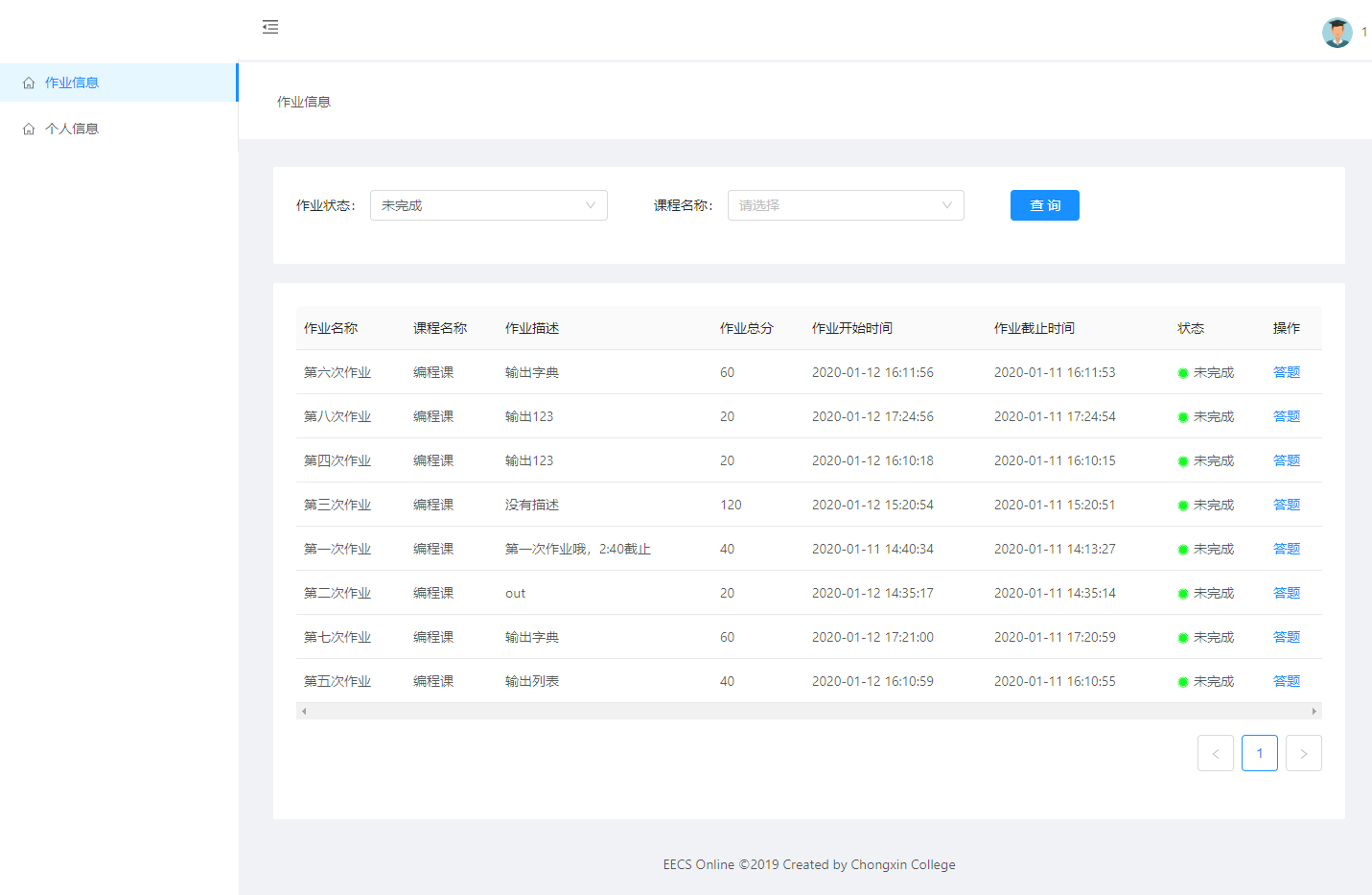The image size is (1372, 895).
Task: Click deadline 2020-01-11 17:24:54
Action: 1055,416
